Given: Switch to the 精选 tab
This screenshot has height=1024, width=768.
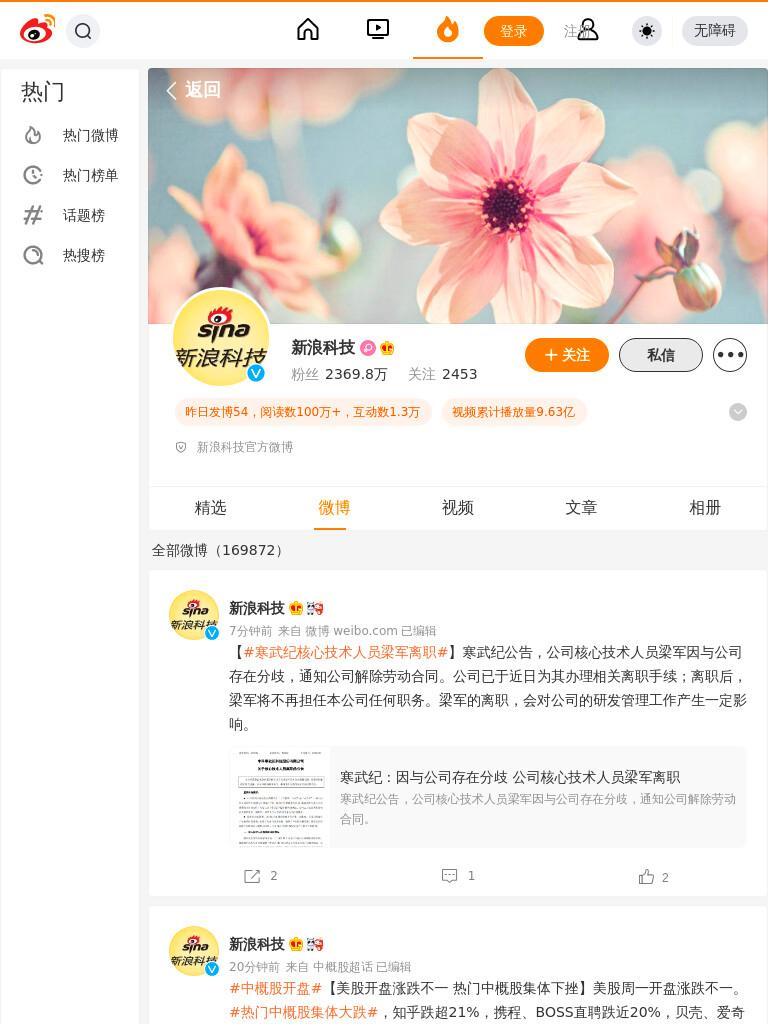Looking at the screenshot, I should 210,507.
